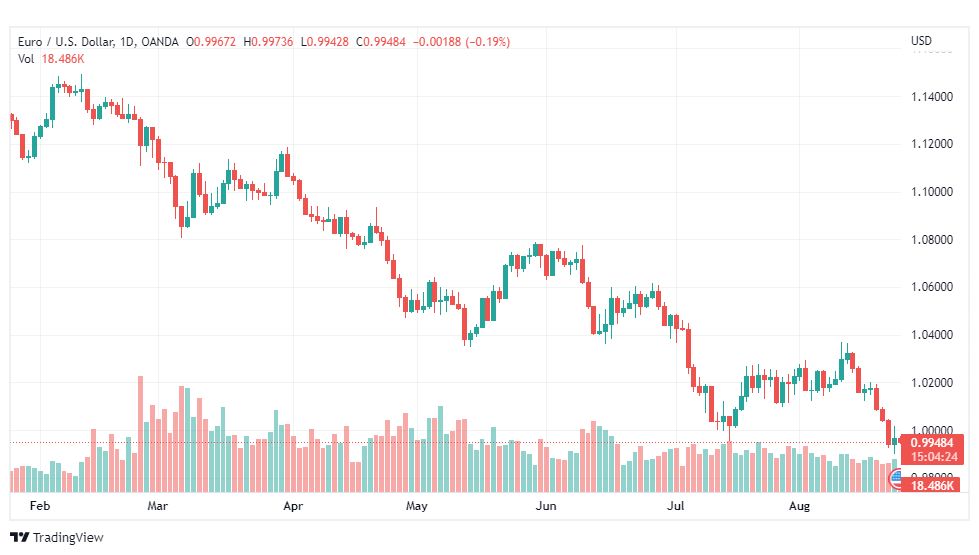Click the May label on time axis
The height and width of the screenshot is (555, 979).
pyautogui.click(x=416, y=506)
